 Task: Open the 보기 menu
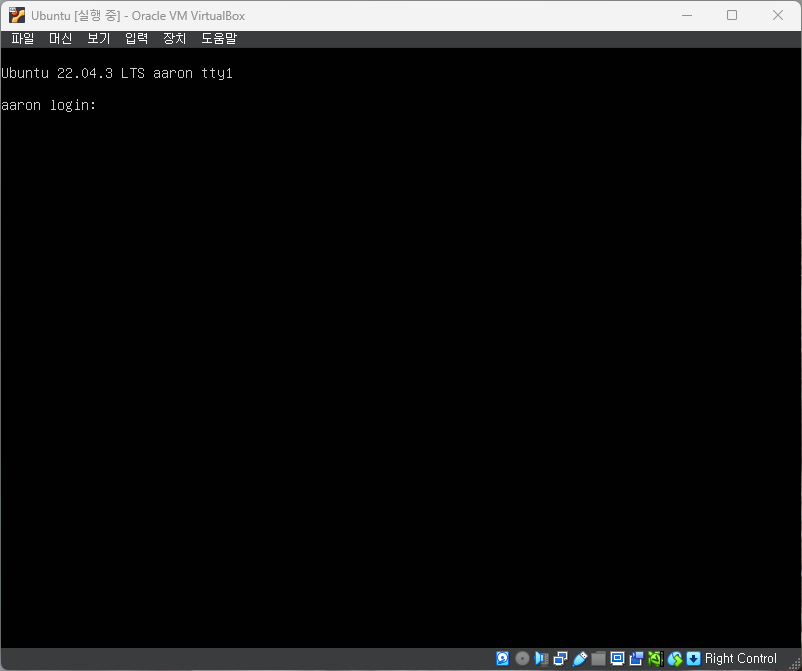pos(99,38)
